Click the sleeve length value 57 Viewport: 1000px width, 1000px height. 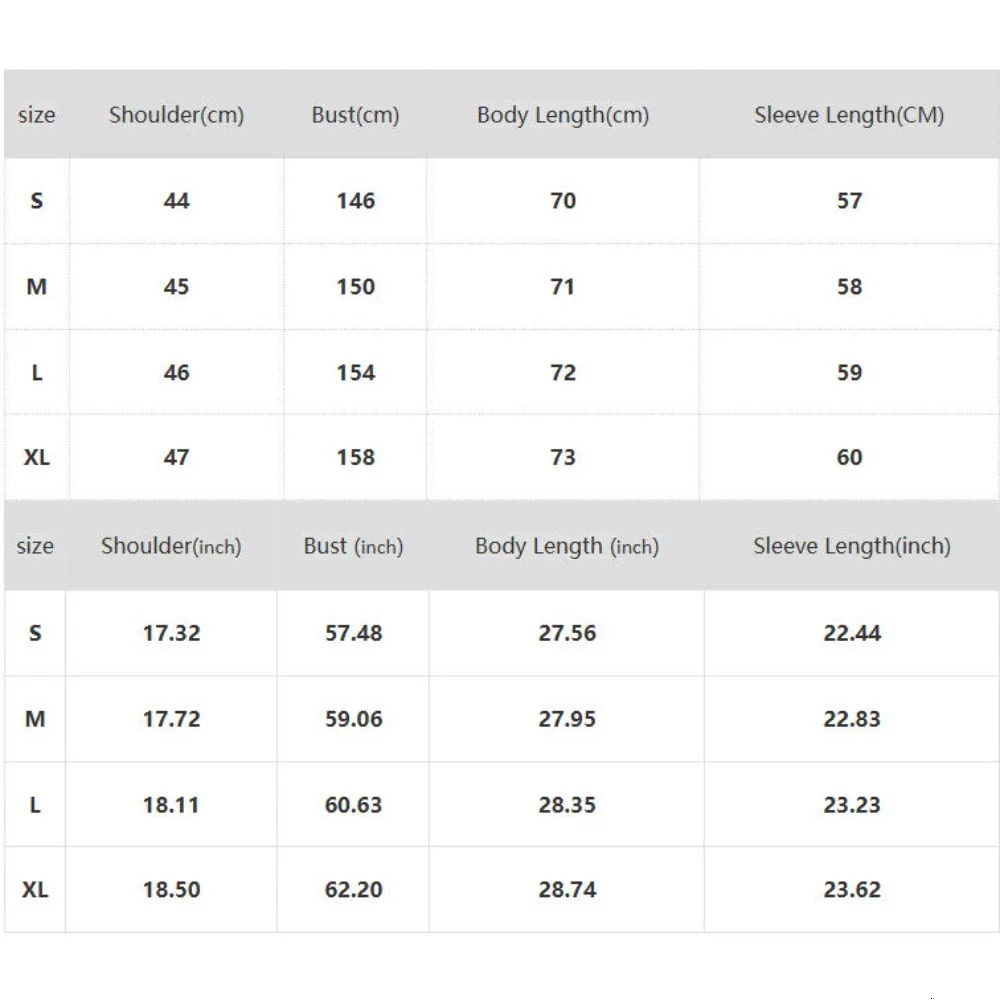849,201
